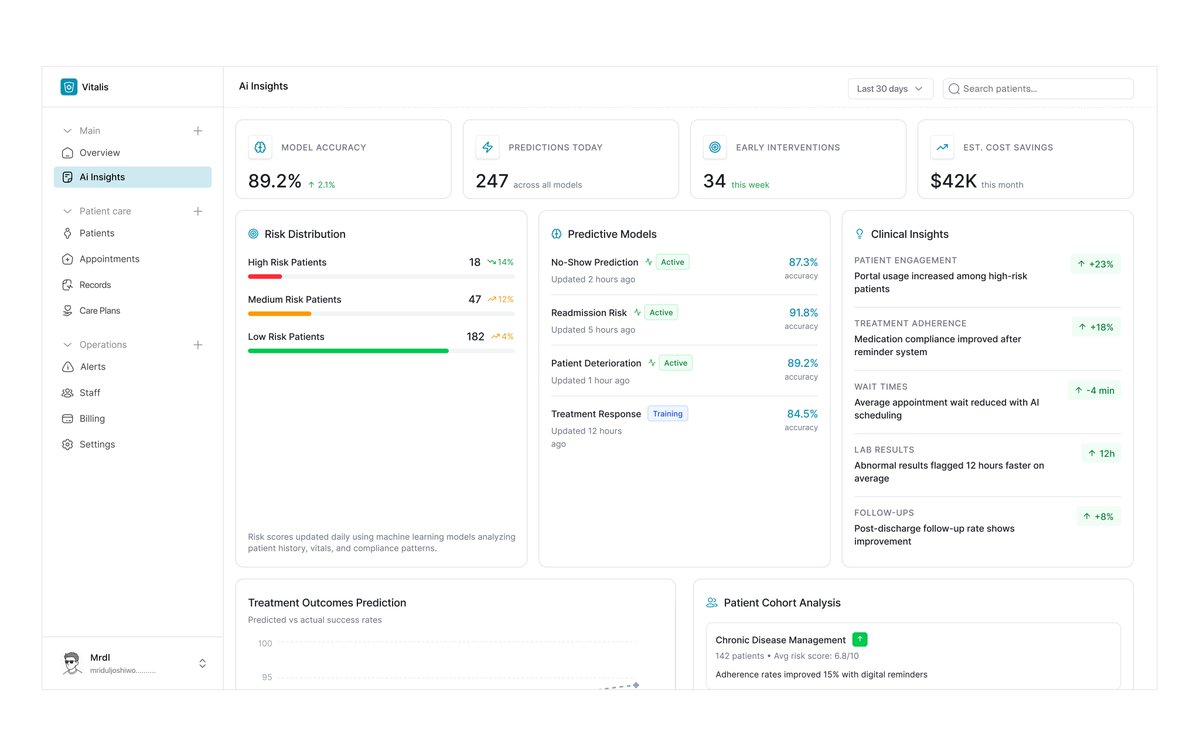Add item with plus next to Main
This screenshot has width=1200, height=756.
(x=198, y=131)
